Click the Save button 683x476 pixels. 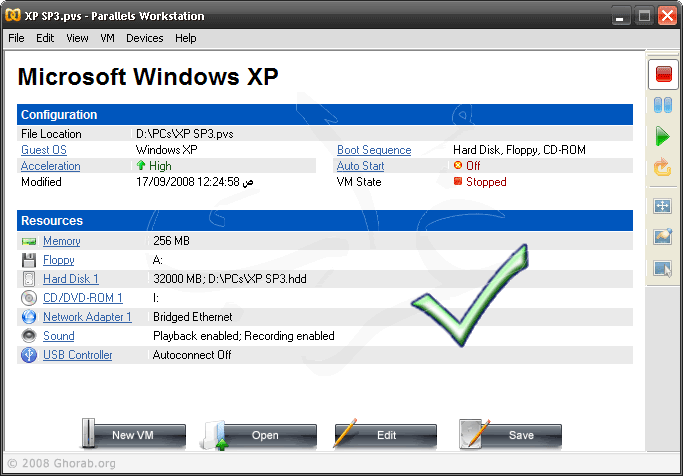[511, 435]
